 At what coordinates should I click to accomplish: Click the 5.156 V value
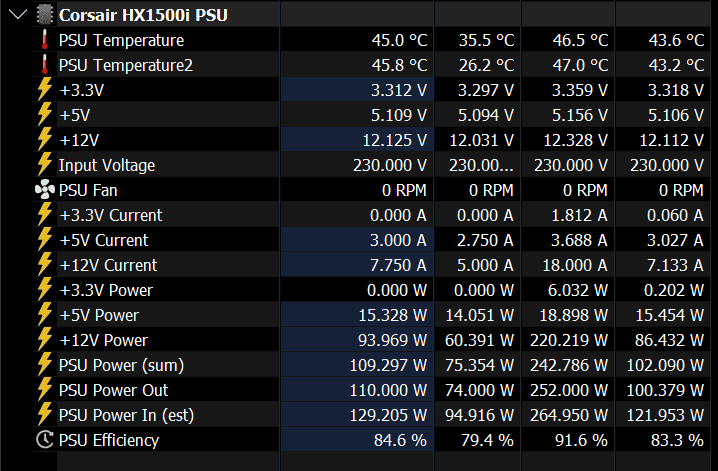(580, 115)
